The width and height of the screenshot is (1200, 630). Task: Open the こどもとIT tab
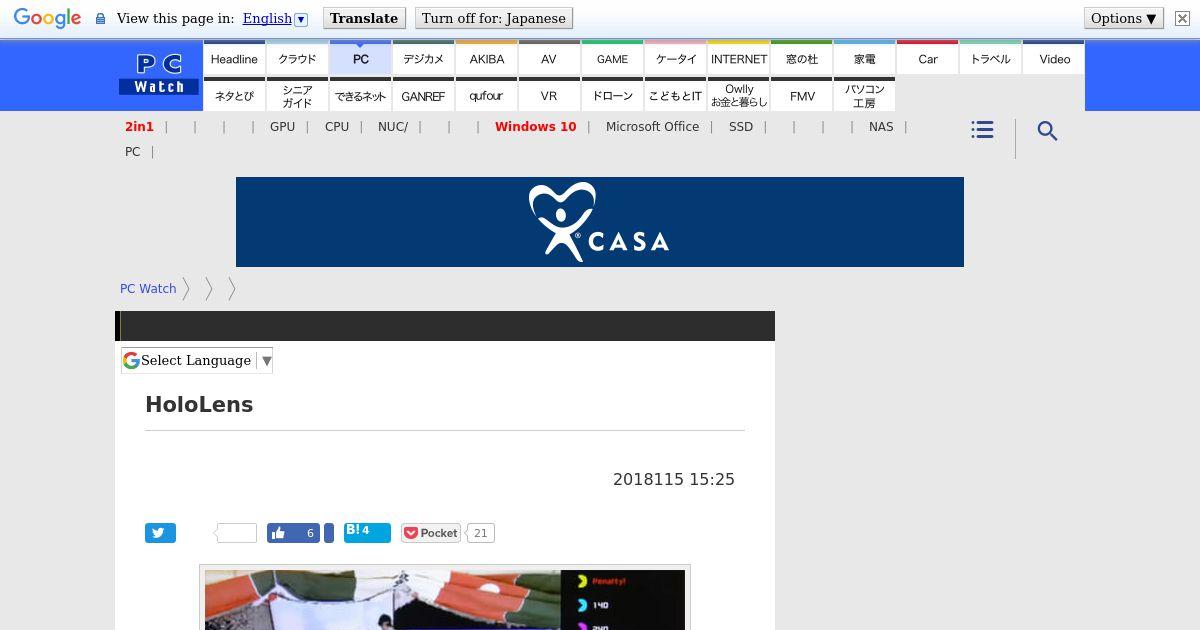pos(675,96)
